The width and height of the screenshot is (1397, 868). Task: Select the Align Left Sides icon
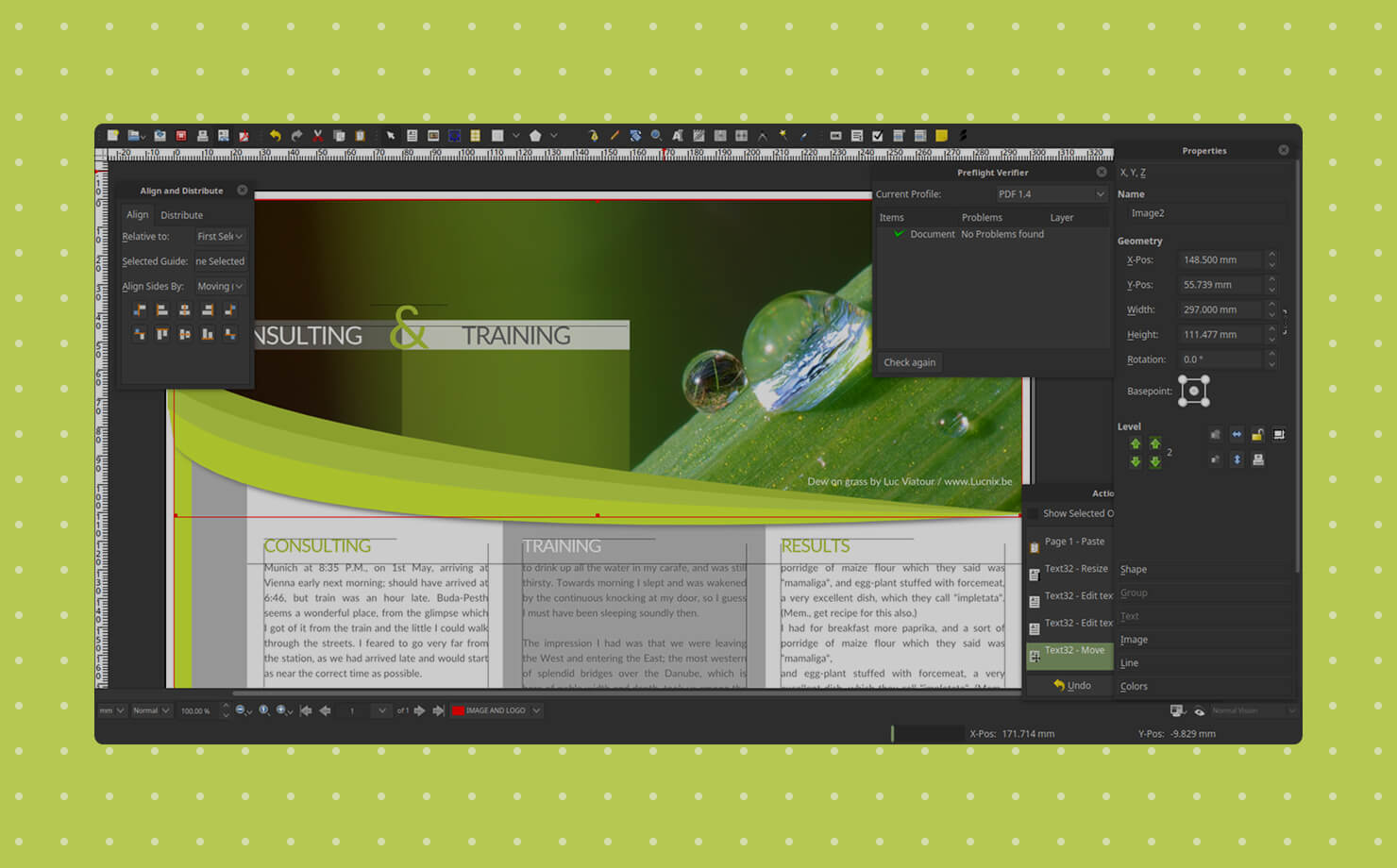(160, 309)
